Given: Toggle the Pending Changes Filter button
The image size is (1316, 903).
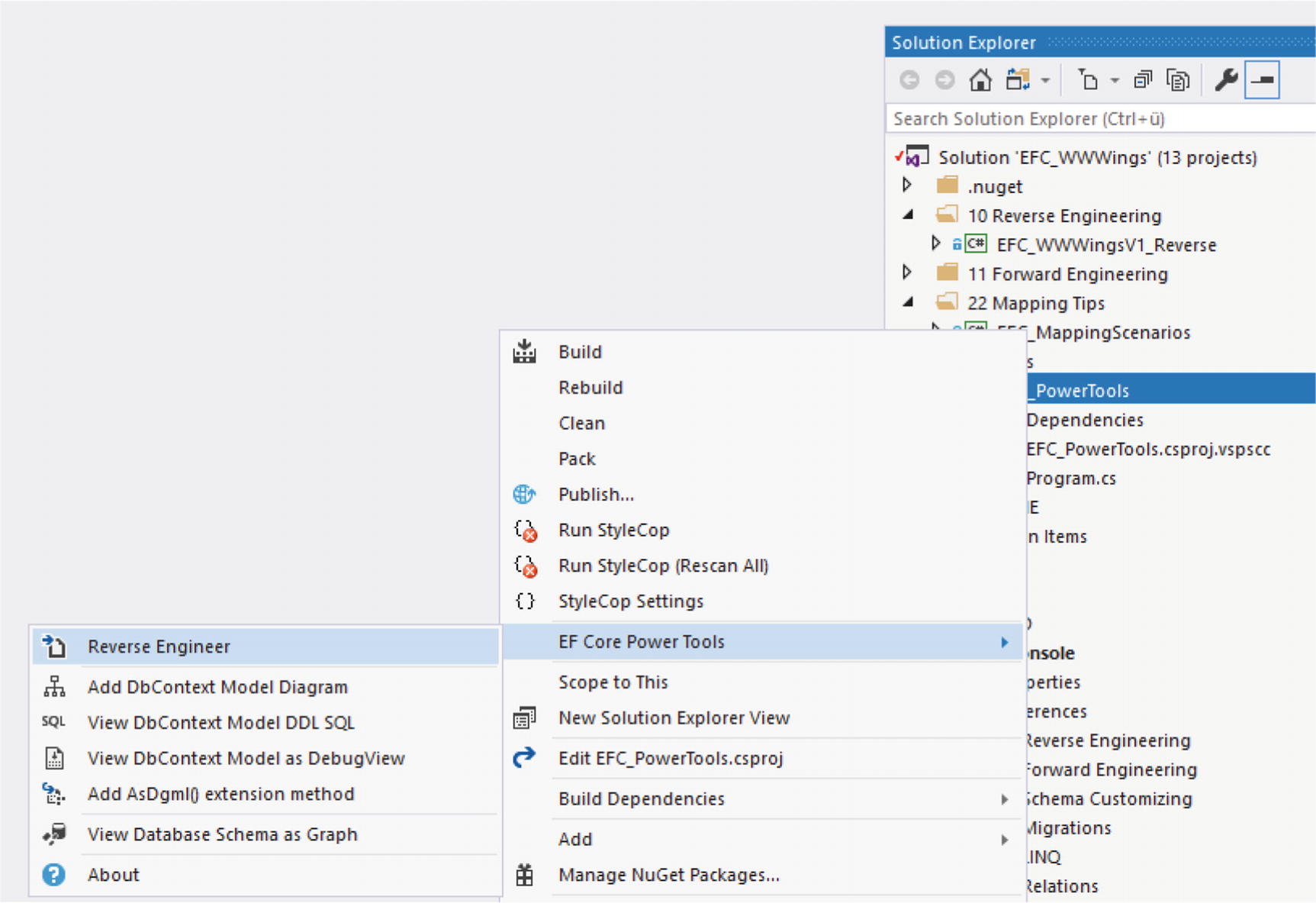Looking at the screenshot, I should click(1088, 80).
